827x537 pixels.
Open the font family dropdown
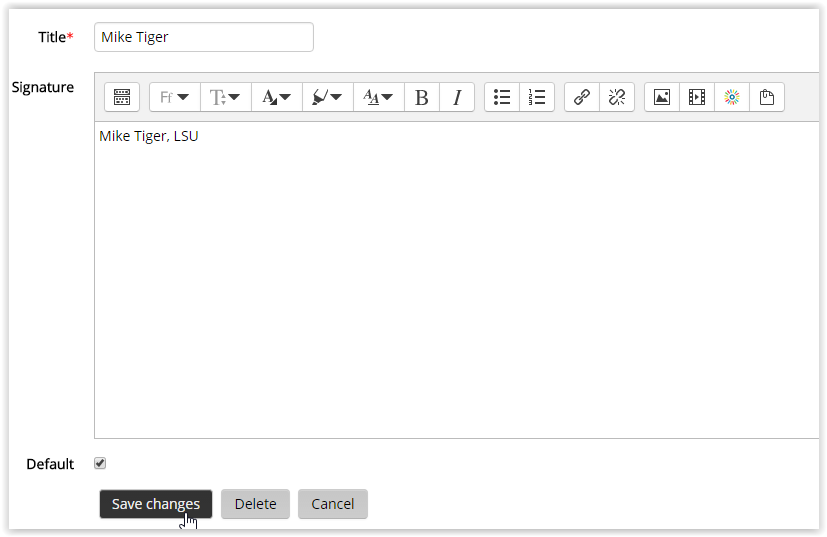tap(175, 97)
